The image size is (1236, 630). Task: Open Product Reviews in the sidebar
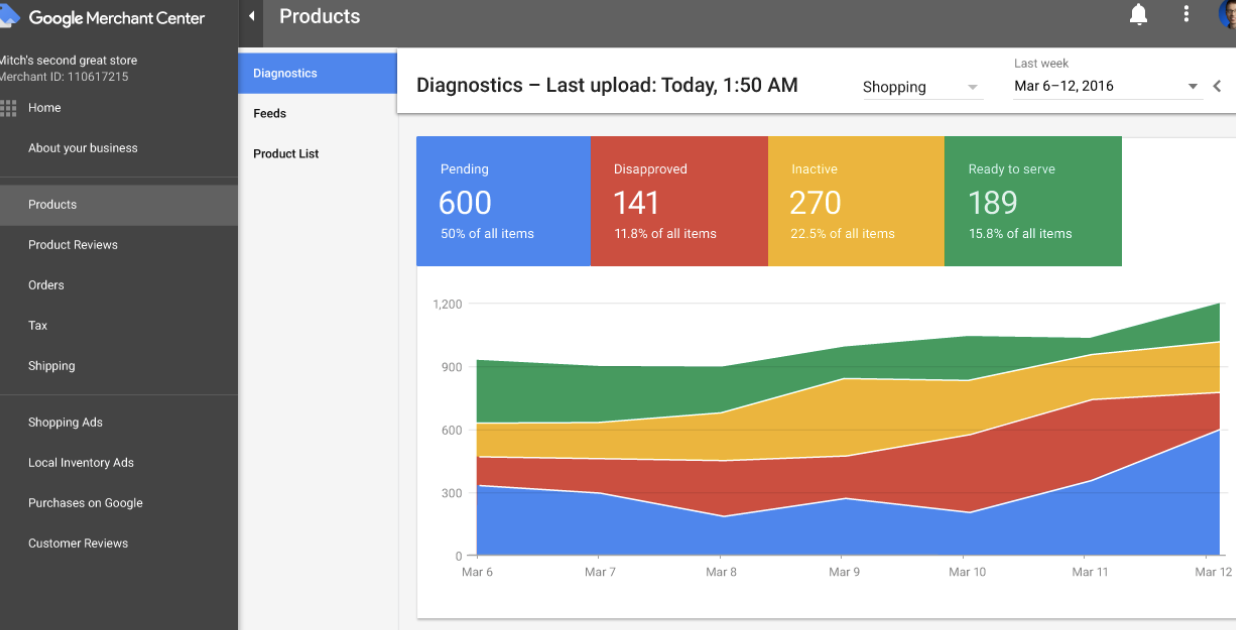[x=72, y=245]
